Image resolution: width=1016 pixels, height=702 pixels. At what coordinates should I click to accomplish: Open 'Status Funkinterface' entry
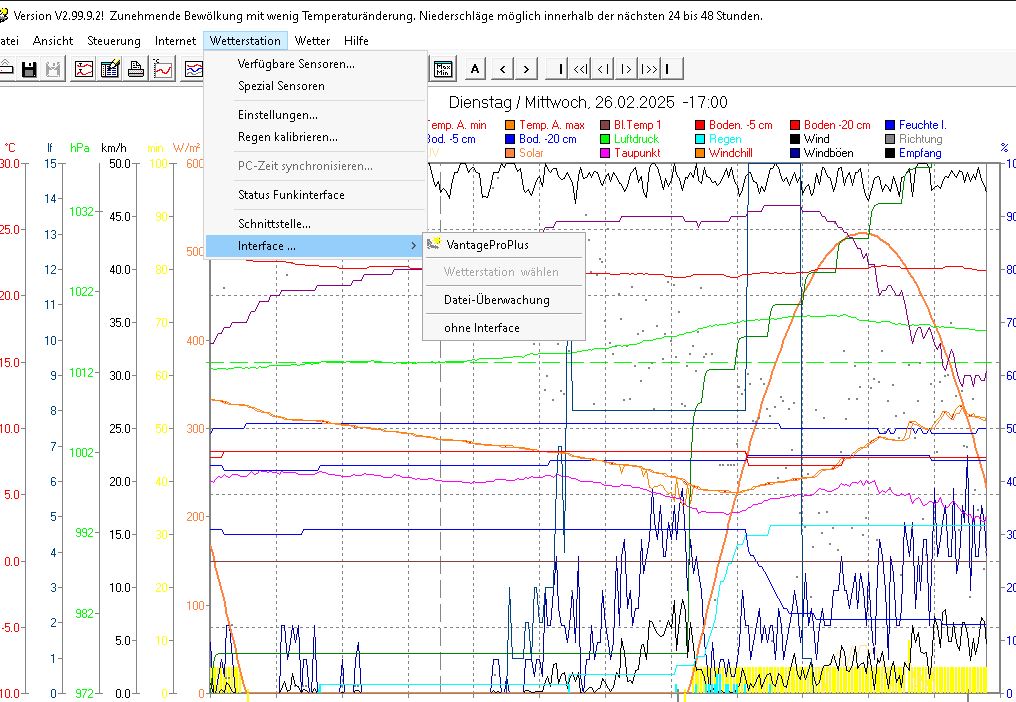pos(291,195)
